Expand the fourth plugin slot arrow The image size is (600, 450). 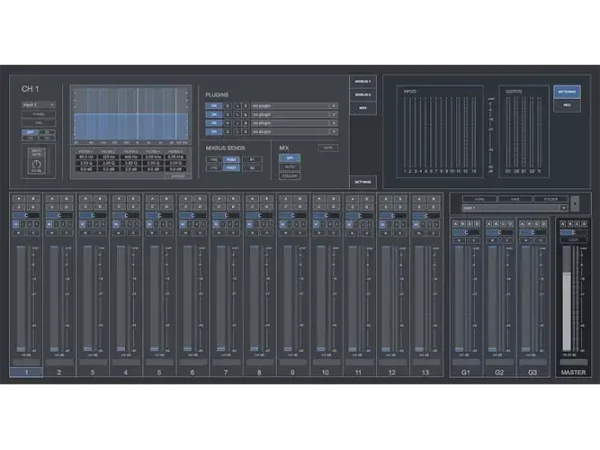[x=333, y=132]
